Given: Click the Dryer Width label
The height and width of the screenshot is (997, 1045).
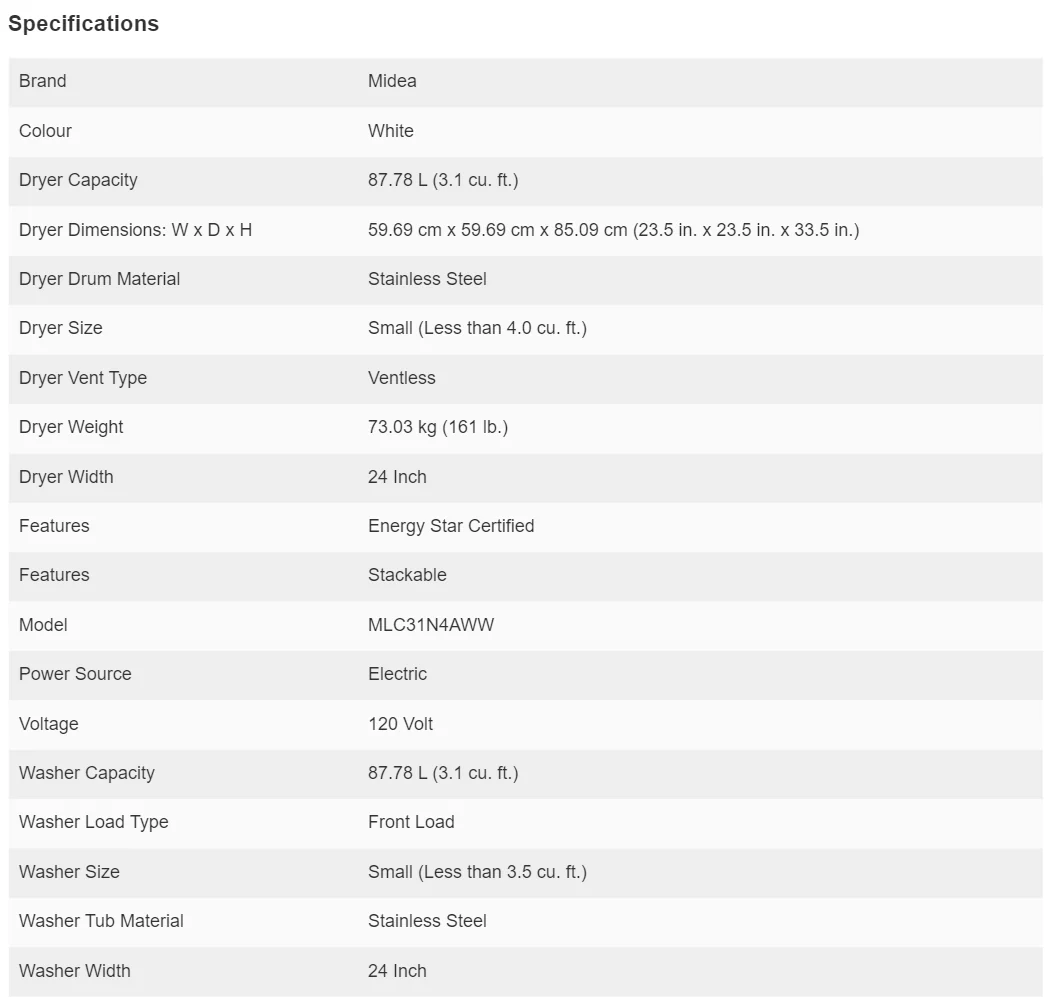Looking at the screenshot, I should 66,477.
